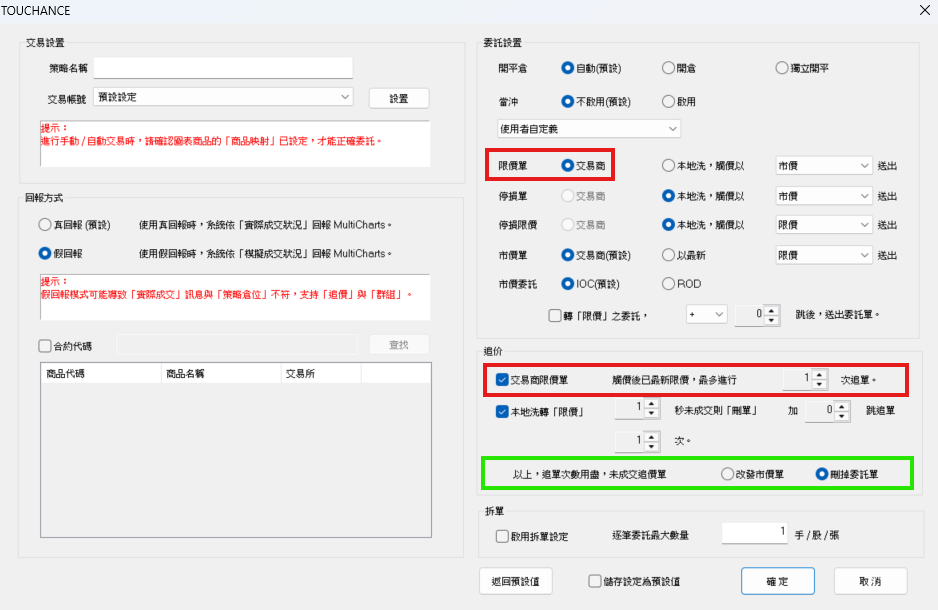Select the 改發市價單 radio button
Image resolution: width=938 pixels, height=610 pixels.
click(x=727, y=474)
